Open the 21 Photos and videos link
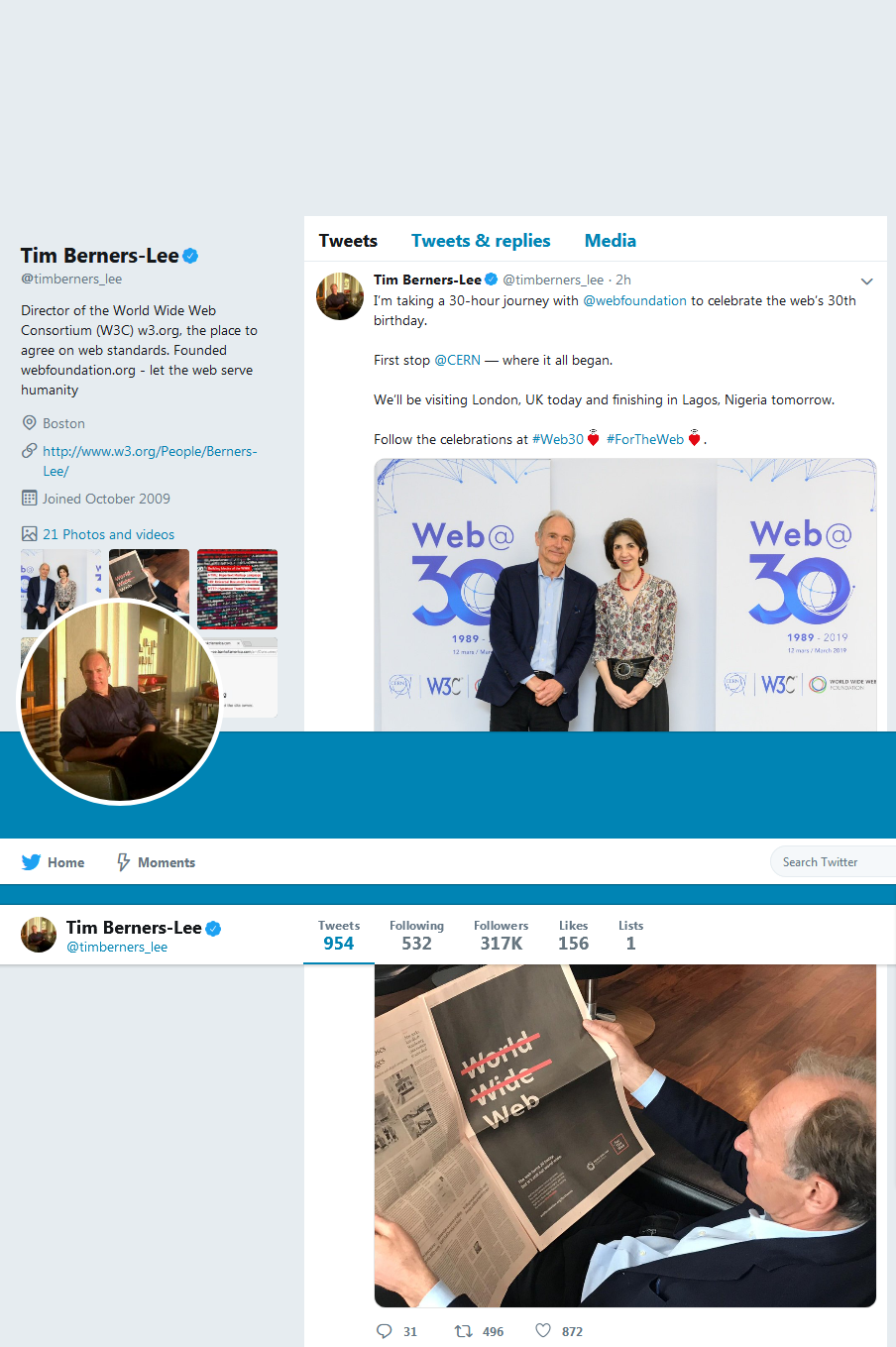The image size is (896, 1347). tap(108, 534)
